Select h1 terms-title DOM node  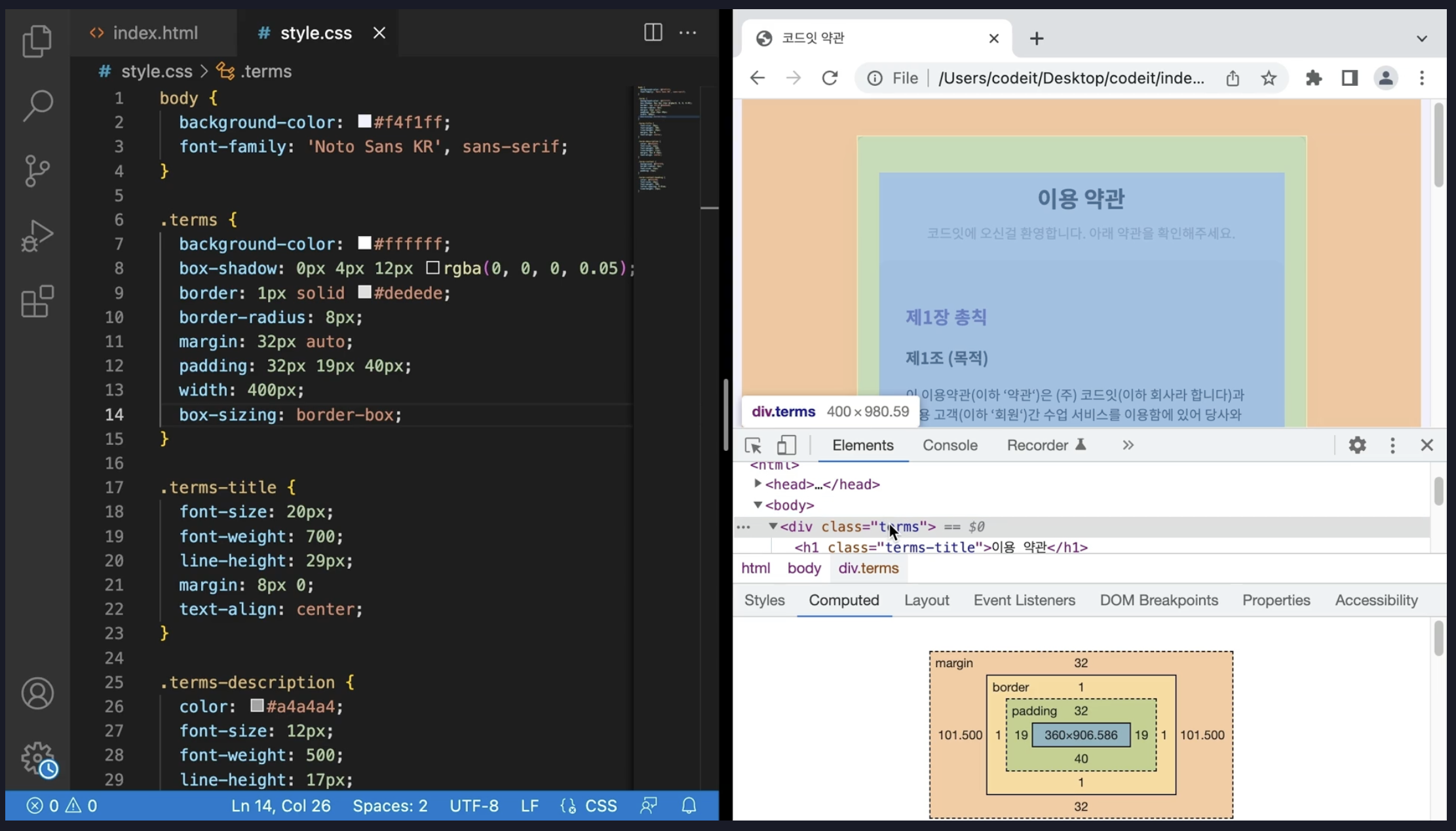point(940,547)
